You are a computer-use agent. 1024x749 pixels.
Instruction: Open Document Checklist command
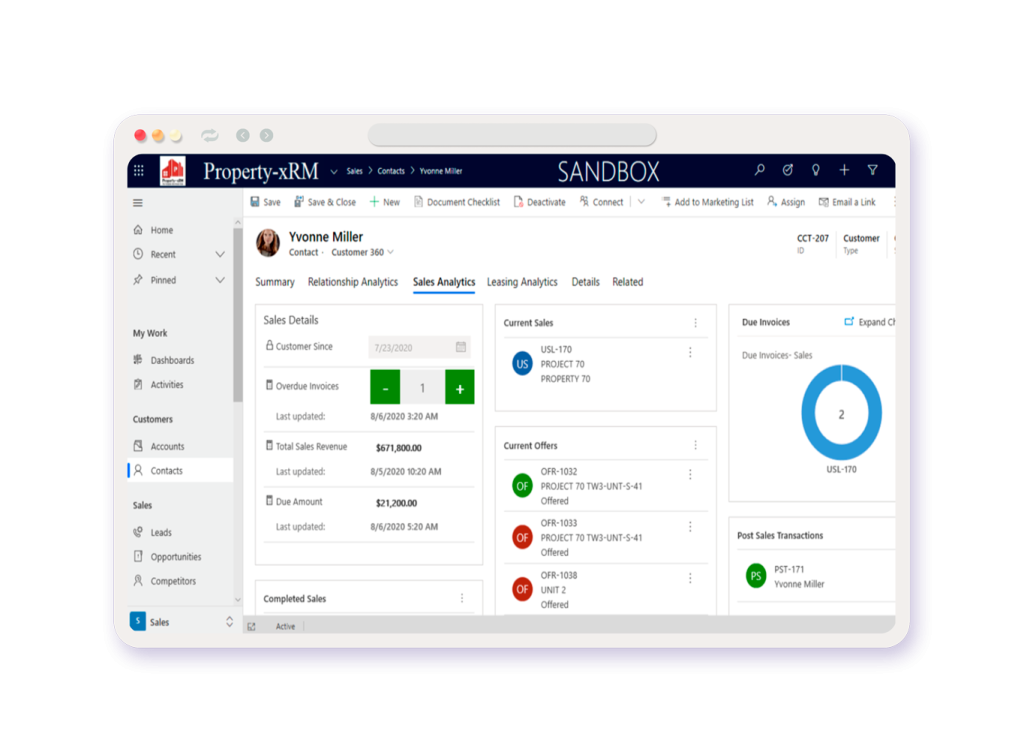point(457,202)
